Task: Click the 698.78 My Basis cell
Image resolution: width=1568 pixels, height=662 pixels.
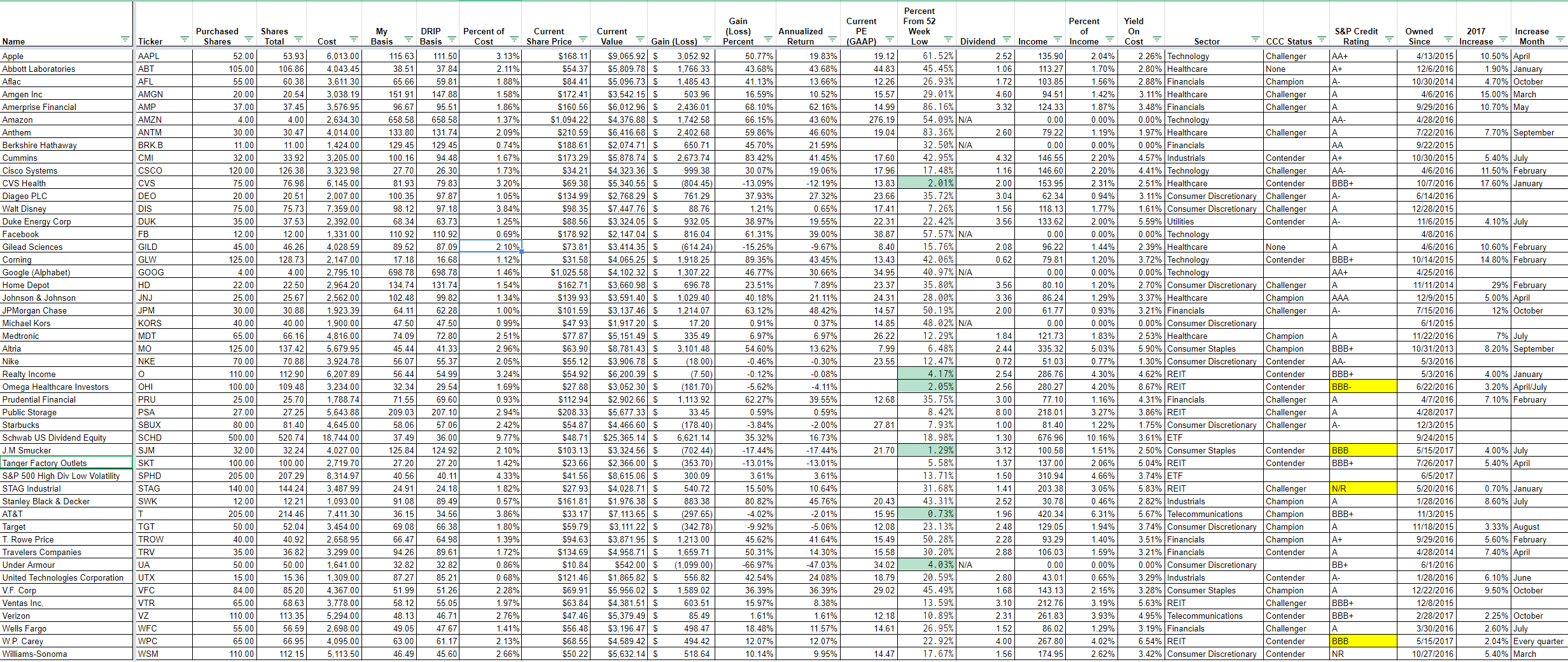Action: 390,272
